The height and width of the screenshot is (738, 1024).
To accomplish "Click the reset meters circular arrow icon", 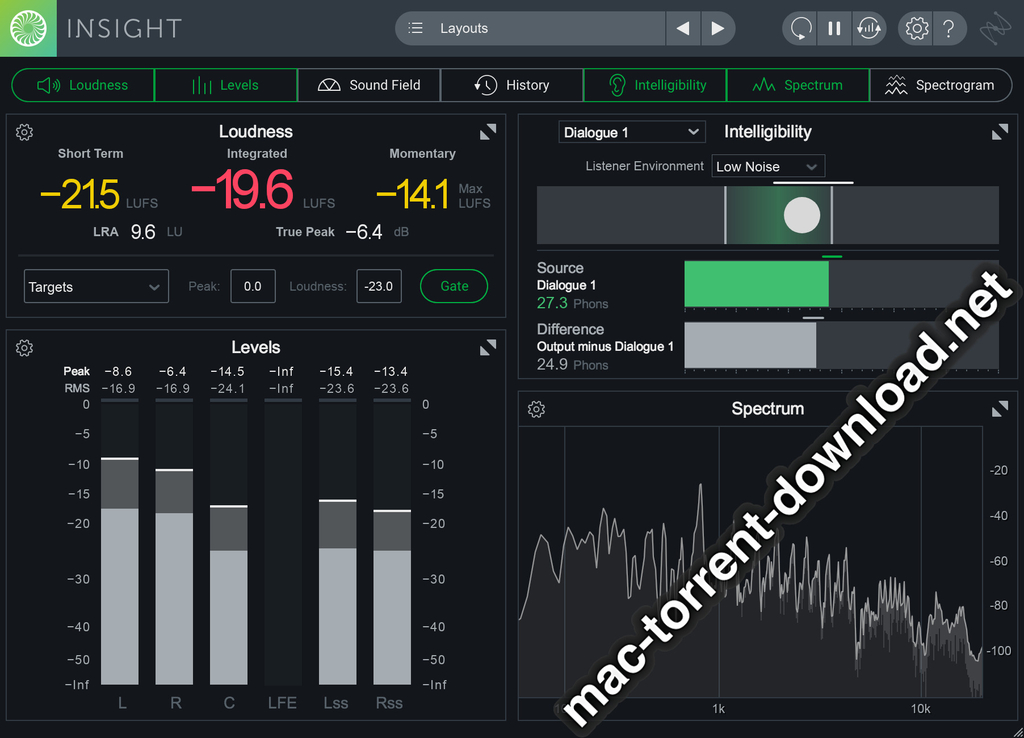I will pyautogui.click(x=800, y=29).
